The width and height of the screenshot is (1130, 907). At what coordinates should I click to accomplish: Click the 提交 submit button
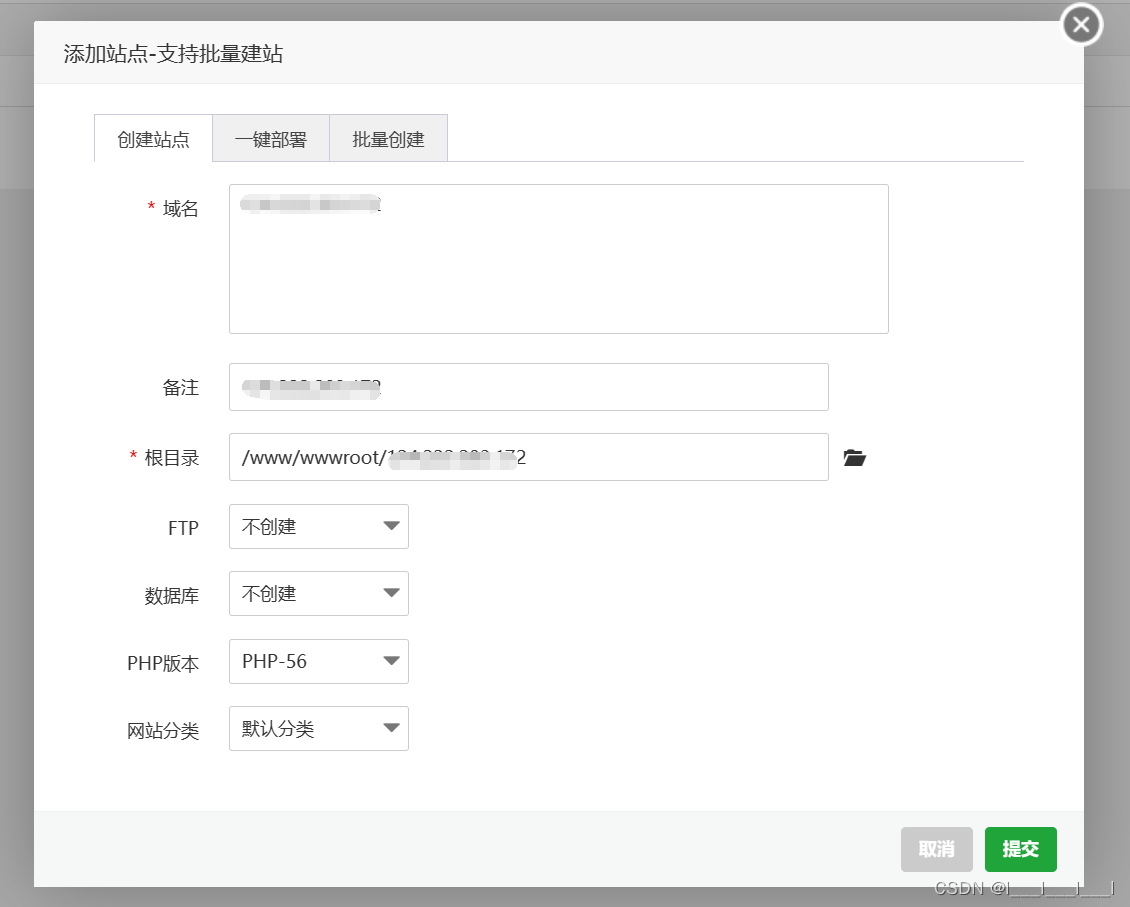[1020, 848]
